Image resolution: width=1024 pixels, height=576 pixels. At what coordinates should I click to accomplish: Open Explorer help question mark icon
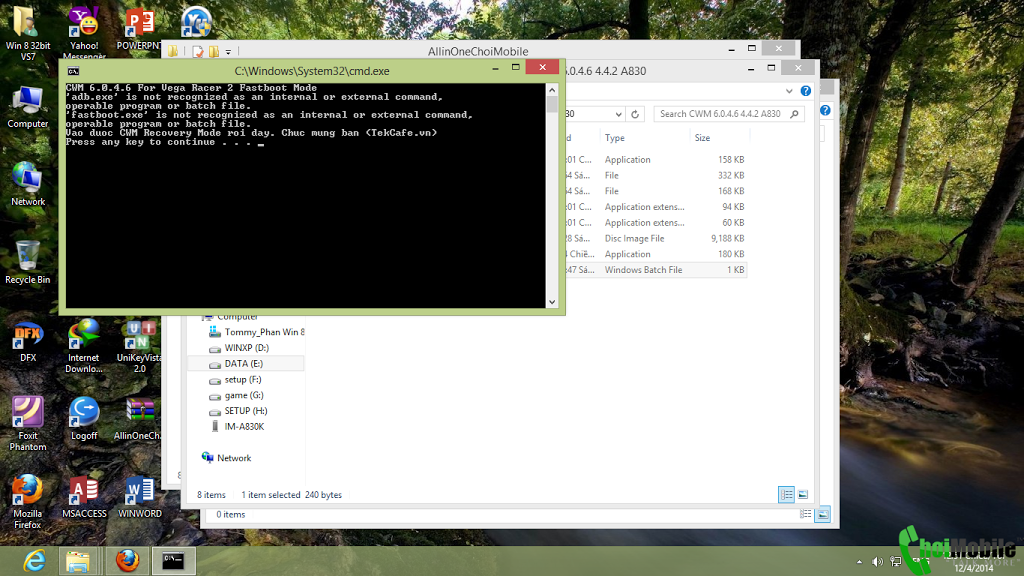(805, 91)
